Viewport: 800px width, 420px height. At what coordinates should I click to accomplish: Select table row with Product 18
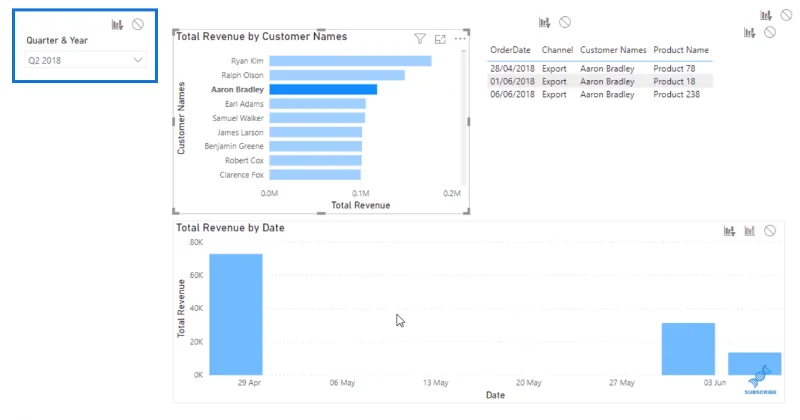coord(600,82)
